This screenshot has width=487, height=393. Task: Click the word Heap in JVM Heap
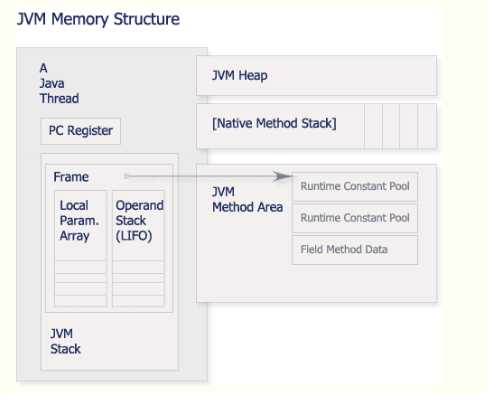coord(253,76)
